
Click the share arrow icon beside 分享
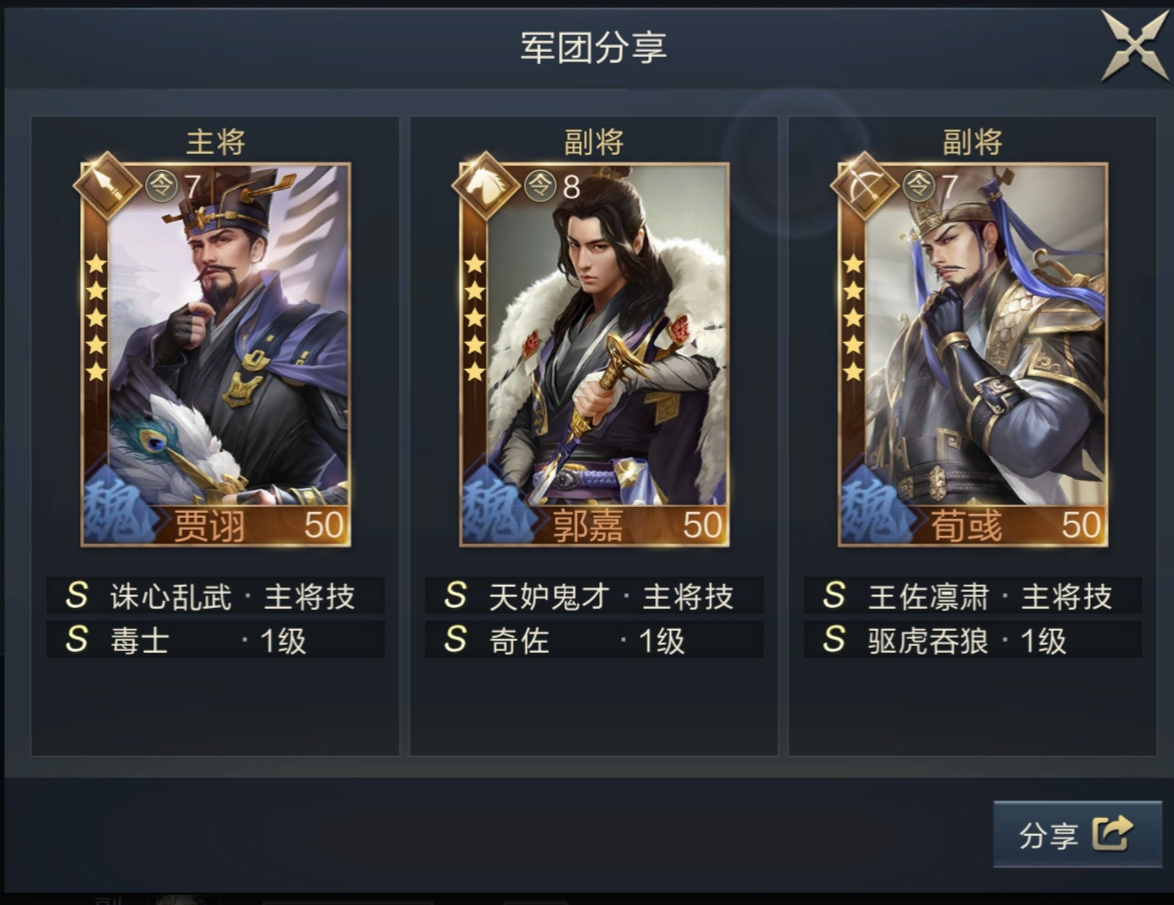(1113, 833)
